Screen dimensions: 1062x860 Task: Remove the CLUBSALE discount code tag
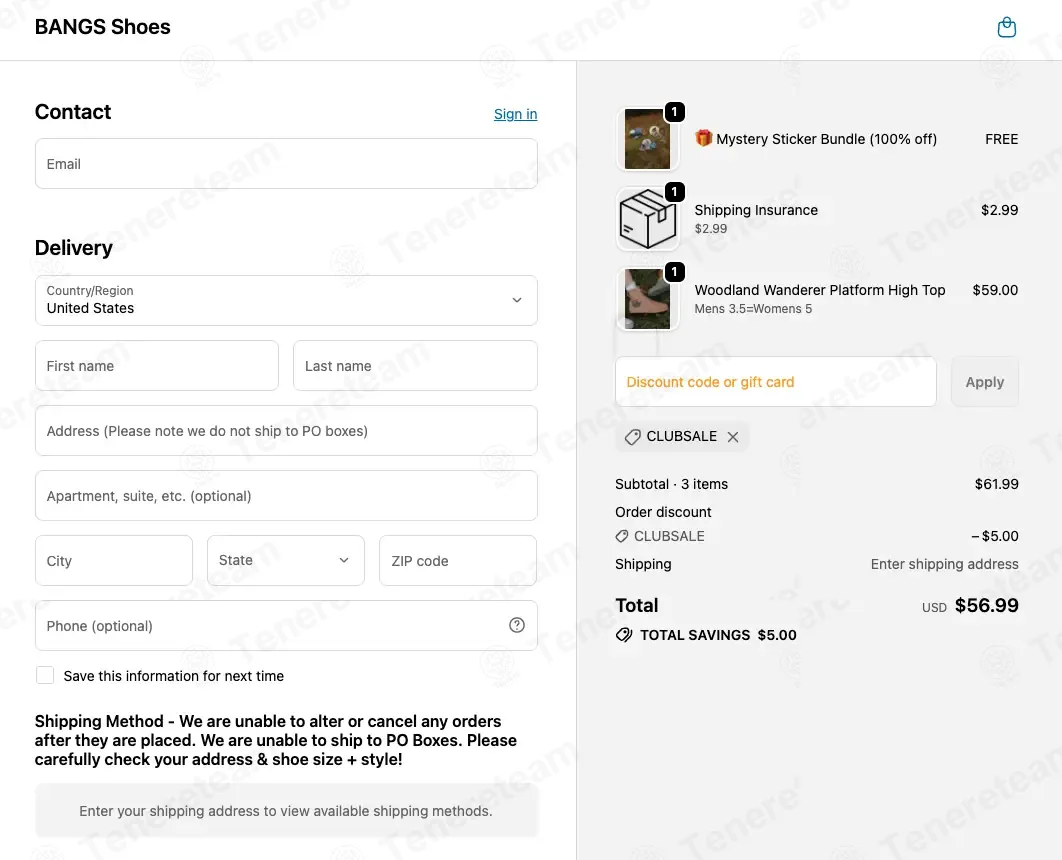pyautogui.click(x=733, y=437)
